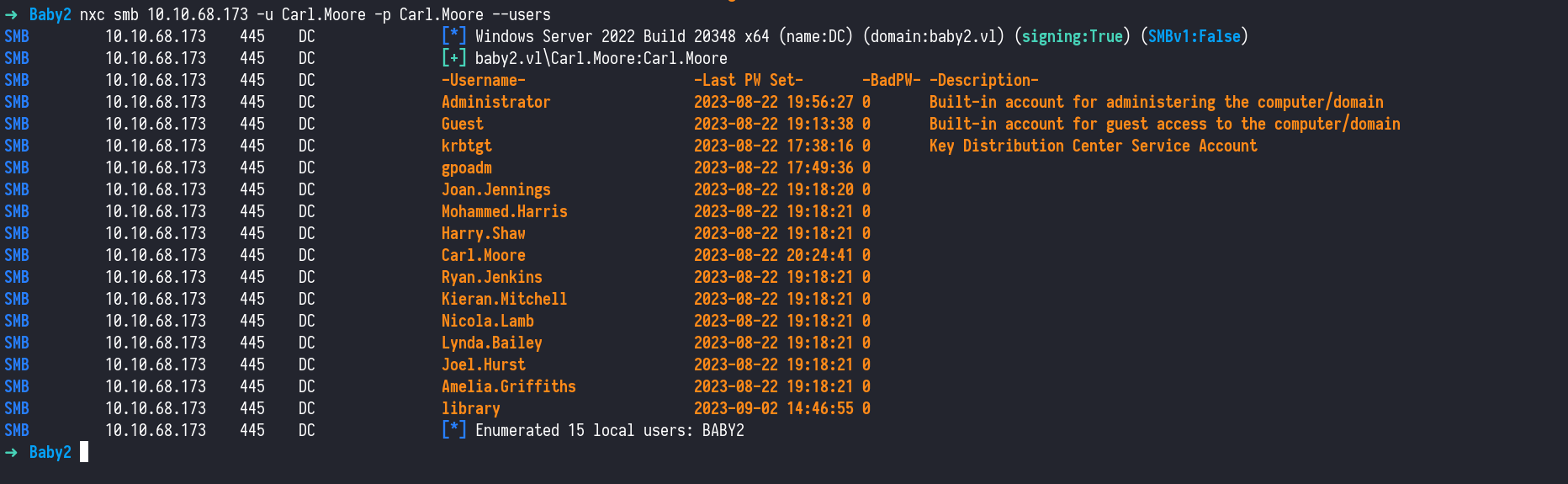
Task: Click the -Username- column header
Action: [483, 80]
